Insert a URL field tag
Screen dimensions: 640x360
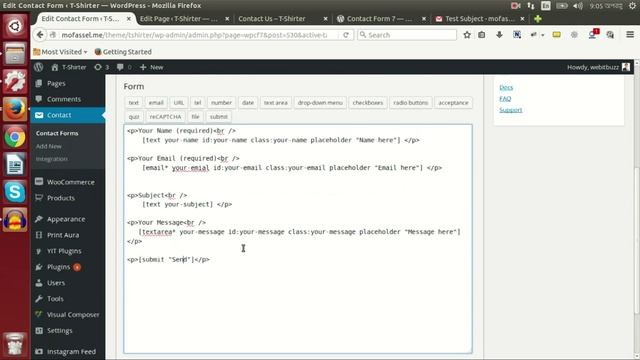click(x=179, y=103)
